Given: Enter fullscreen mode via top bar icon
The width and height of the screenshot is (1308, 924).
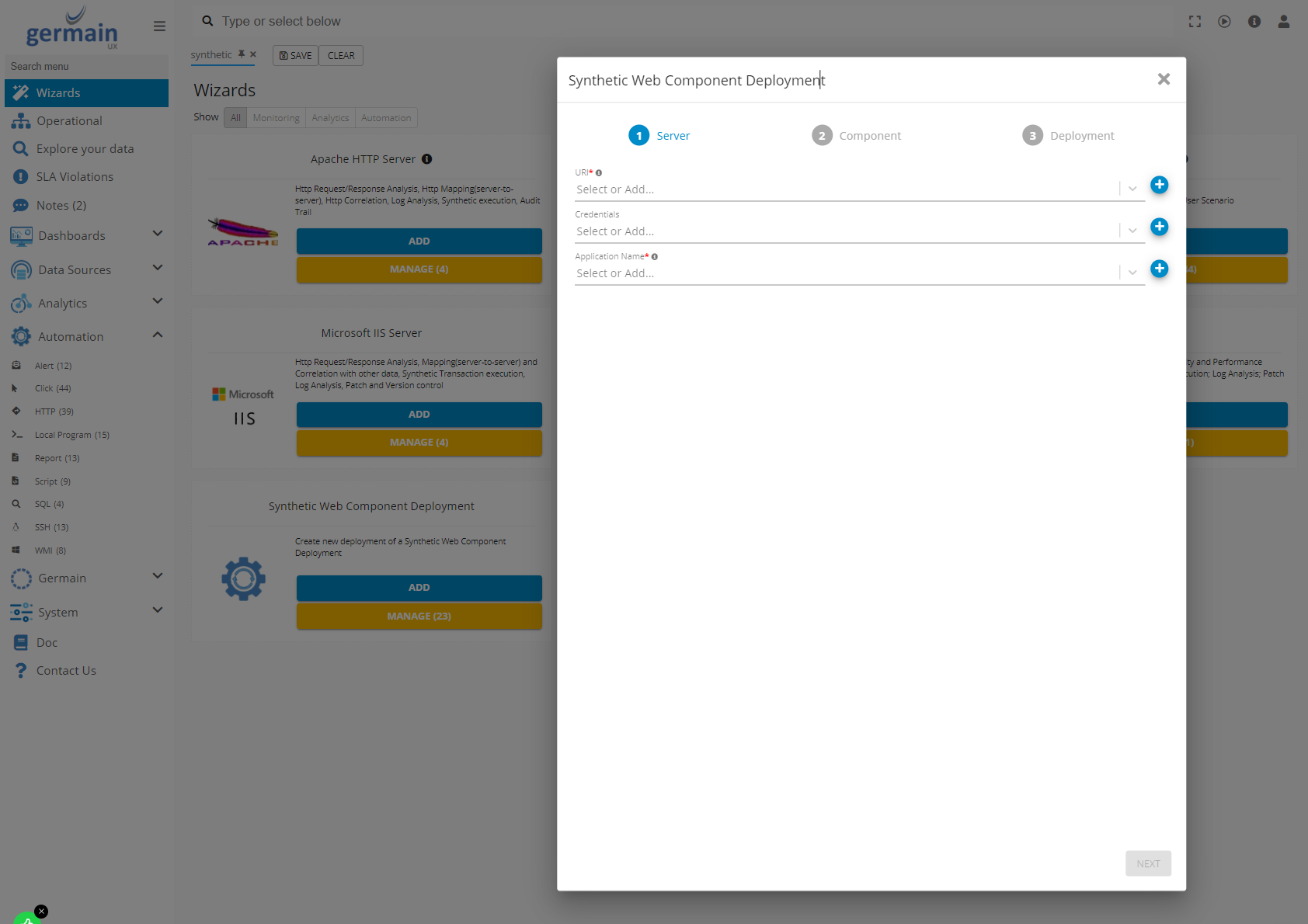Looking at the screenshot, I should pyautogui.click(x=1195, y=22).
